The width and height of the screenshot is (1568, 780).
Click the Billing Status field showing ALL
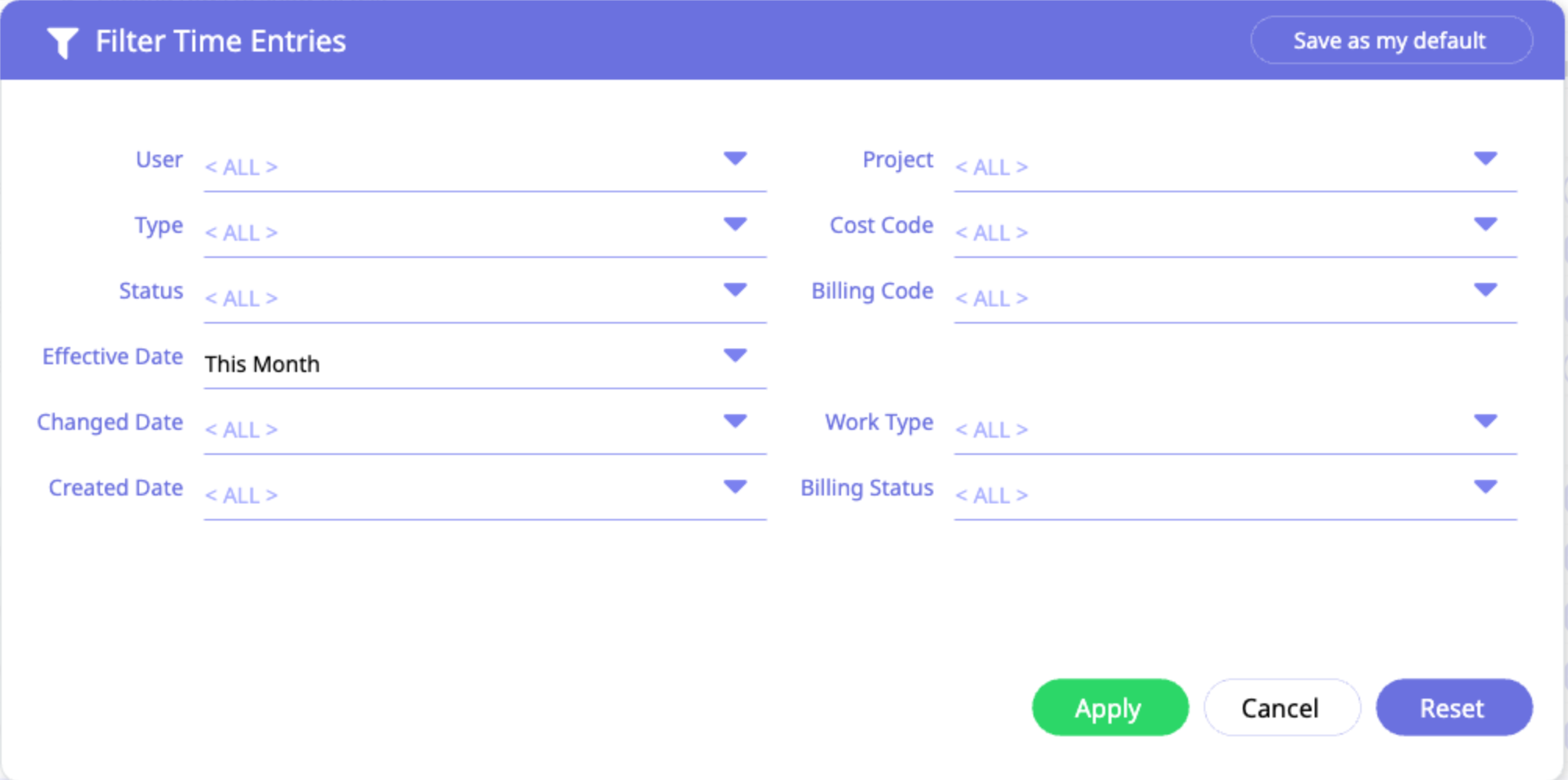[1235, 496]
